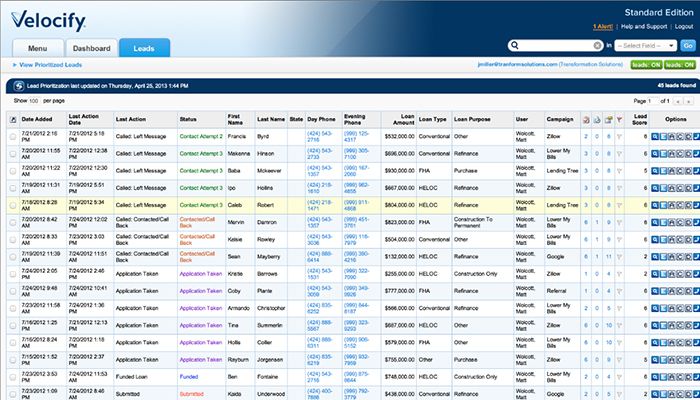The width and height of the screenshot is (700, 400).
Task: Call Baba Mckeever using the phone option icon
Action: click(x=696, y=171)
